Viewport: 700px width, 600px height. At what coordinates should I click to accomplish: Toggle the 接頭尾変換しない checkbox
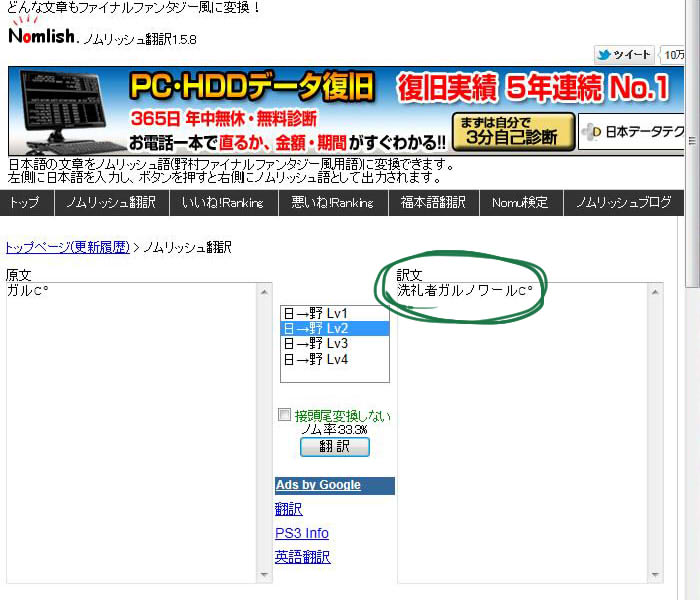pos(284,415)
